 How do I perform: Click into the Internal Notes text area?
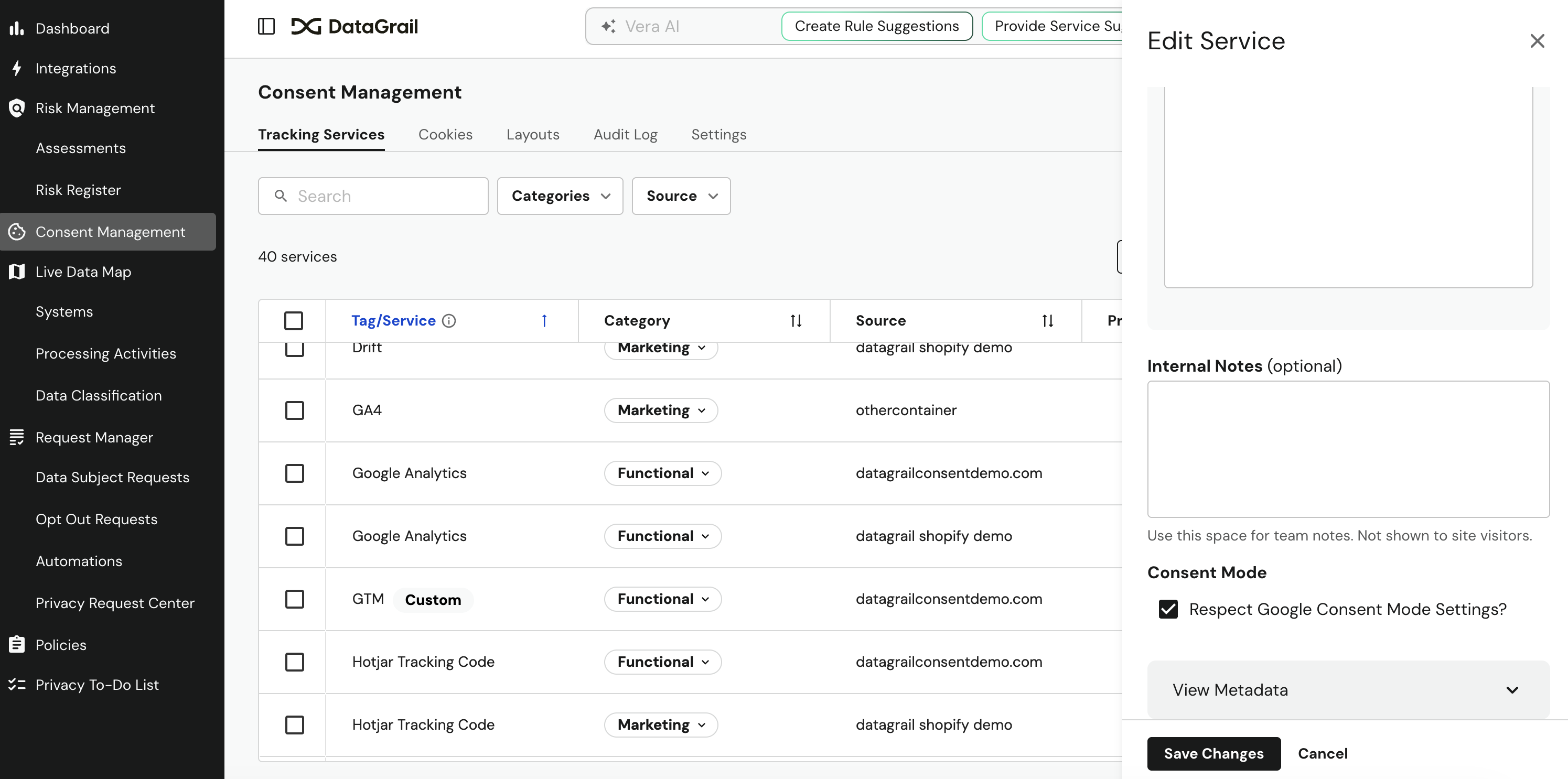[x=1348, y=449]
